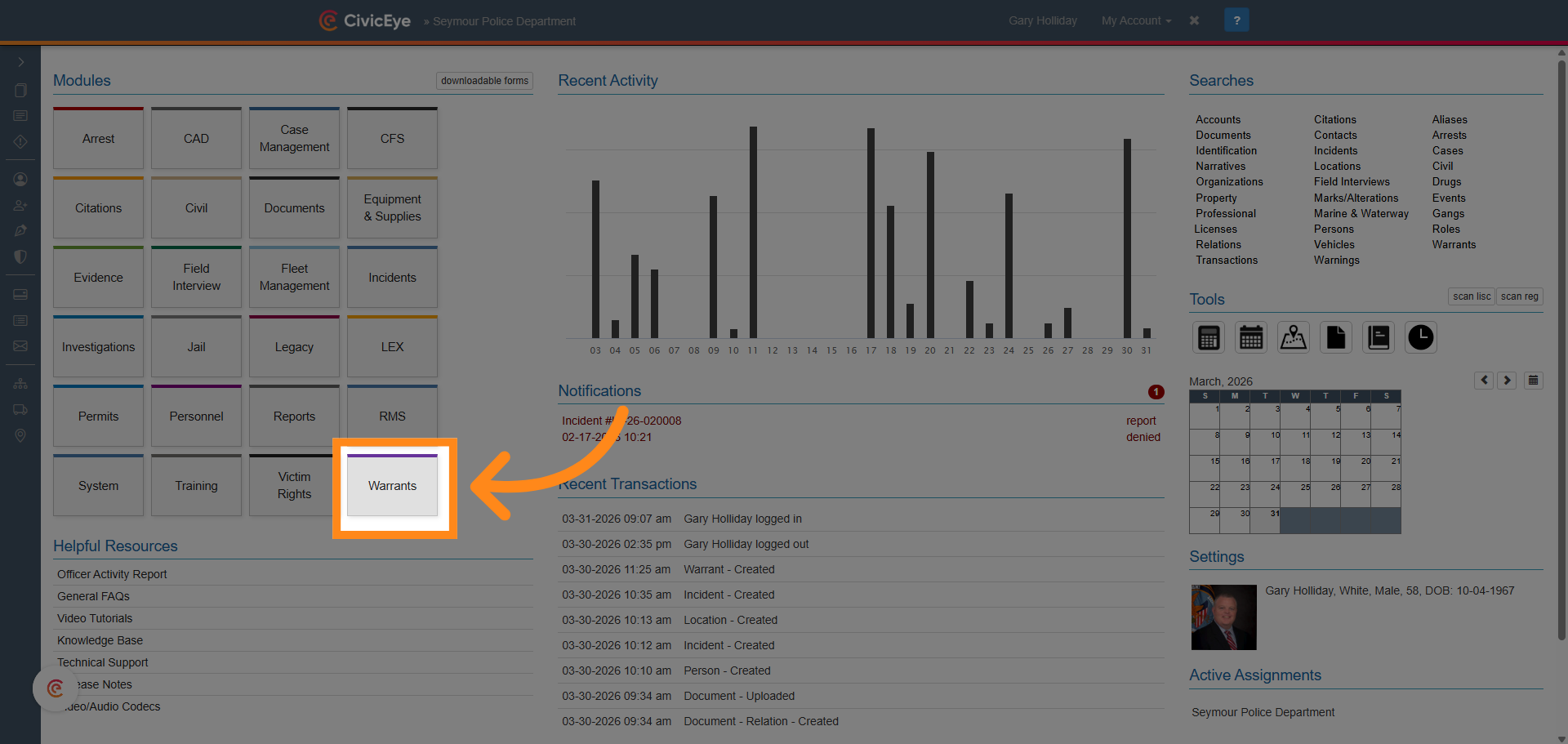Viewport: 1568px width, 744px height.
Task: Open the book tool in Tools
Action: [1379, 337]
